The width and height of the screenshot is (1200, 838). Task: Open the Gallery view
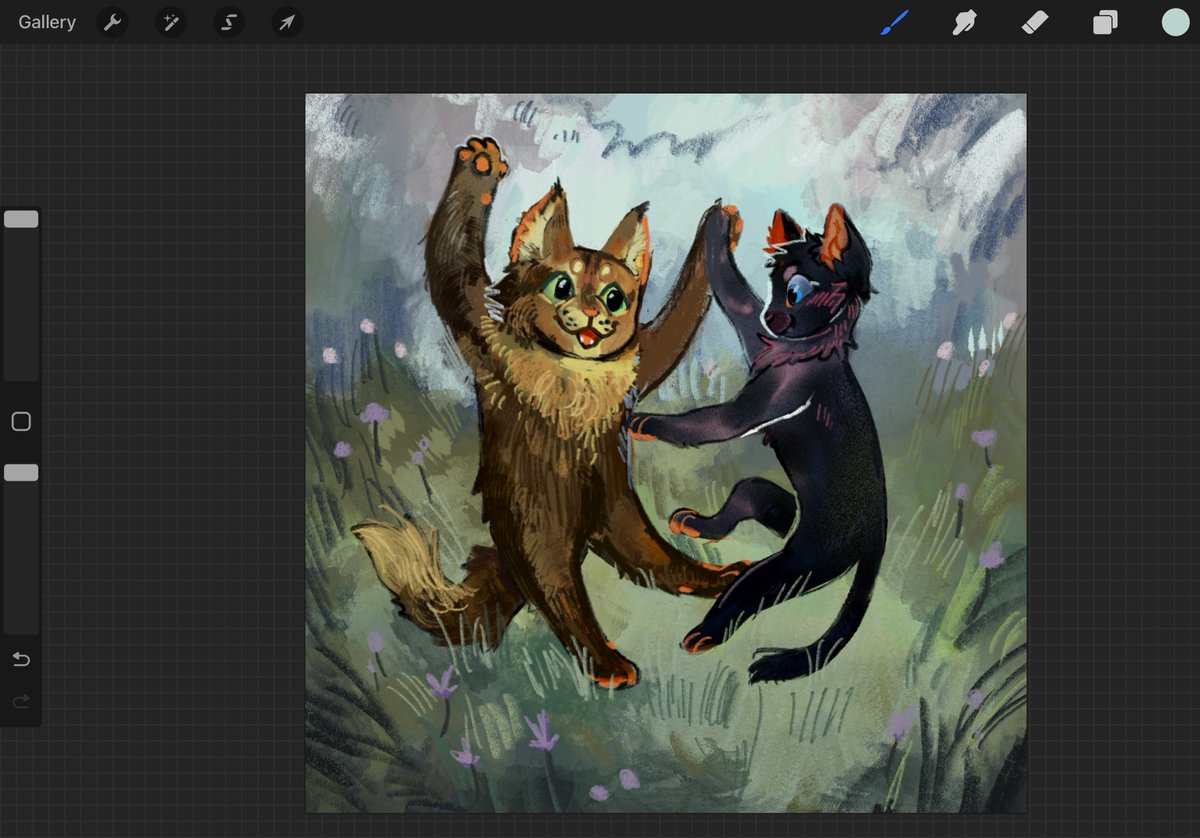pyautogui.click(x=47, y=22)
